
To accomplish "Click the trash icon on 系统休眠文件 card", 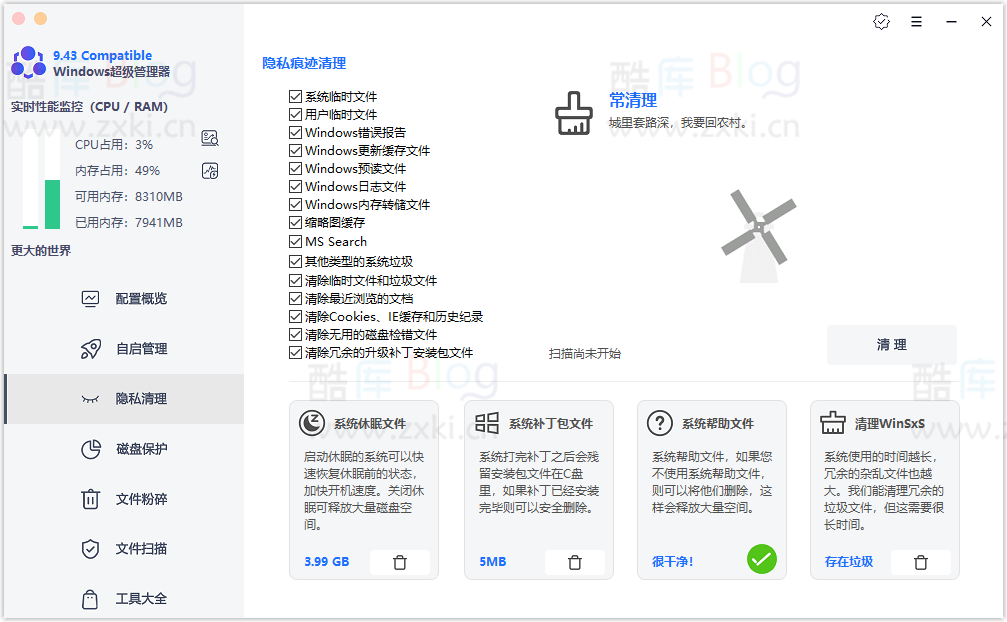I will tap(399, 562).
